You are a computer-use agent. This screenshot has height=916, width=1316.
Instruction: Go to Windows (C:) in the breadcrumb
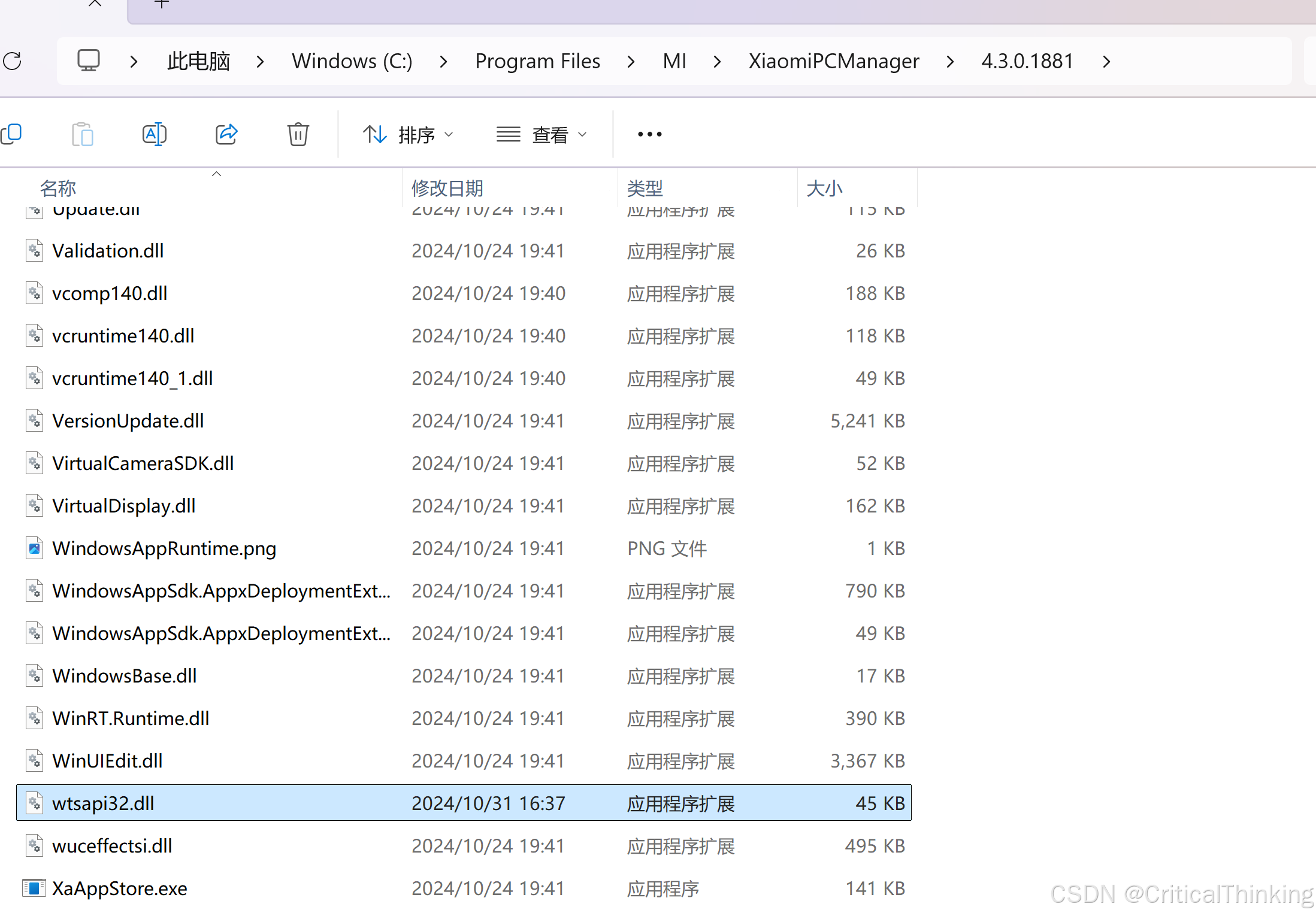[352, 61]
